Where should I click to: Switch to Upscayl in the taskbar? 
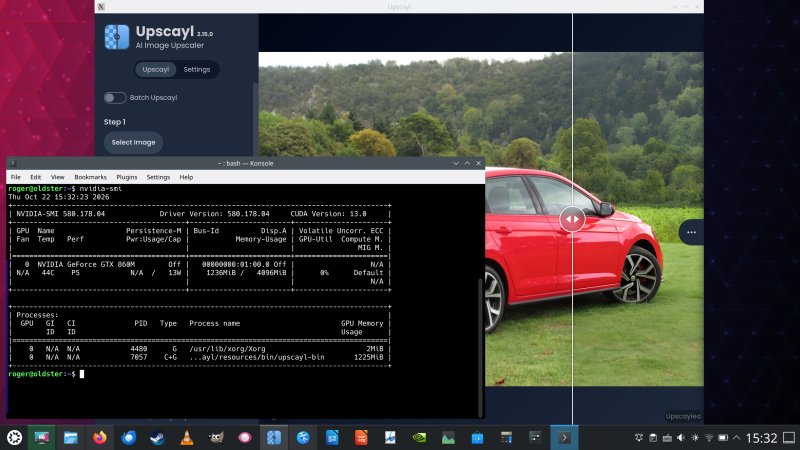274,437
